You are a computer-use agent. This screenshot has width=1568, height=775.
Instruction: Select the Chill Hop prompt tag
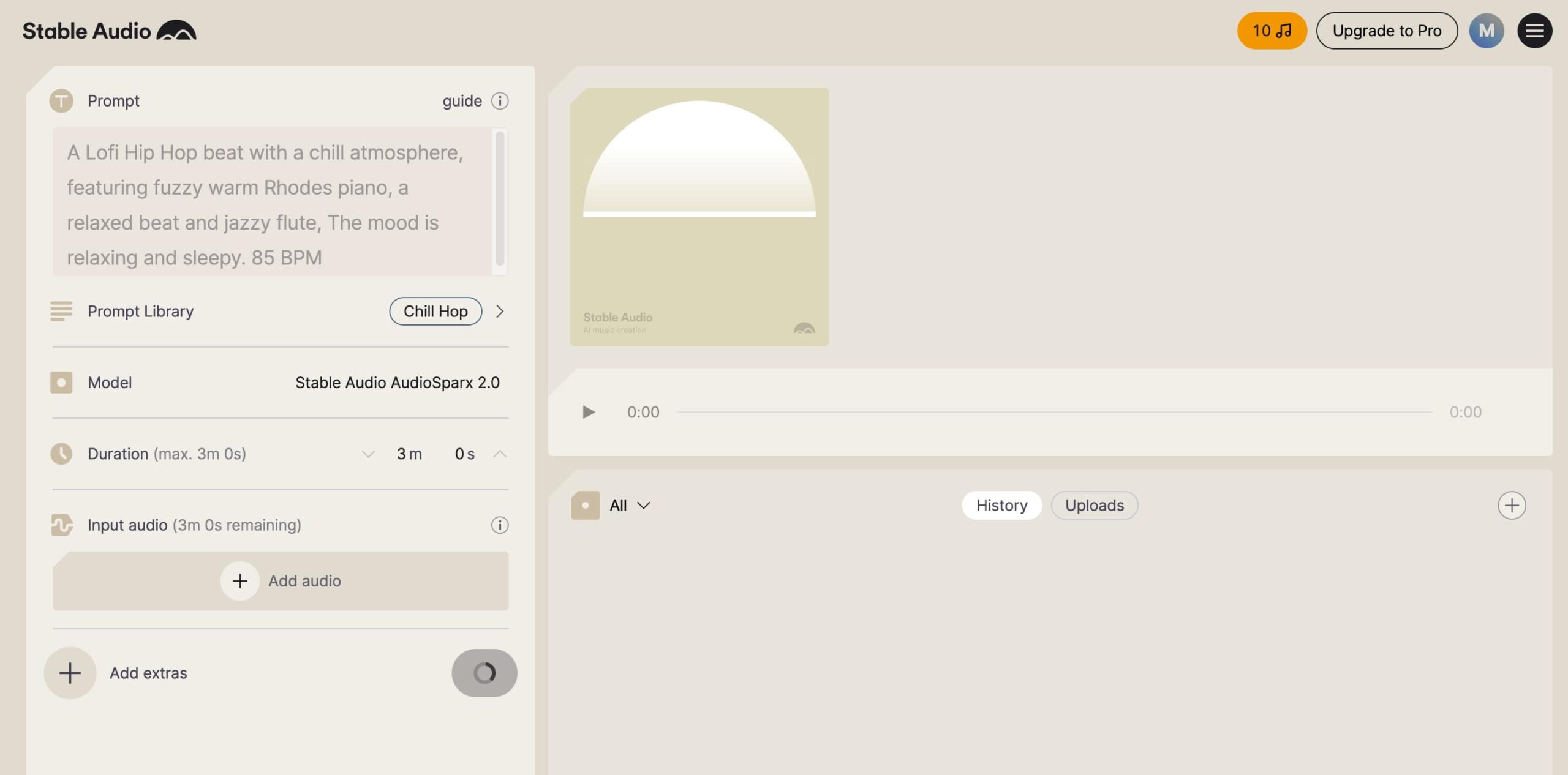435,311
